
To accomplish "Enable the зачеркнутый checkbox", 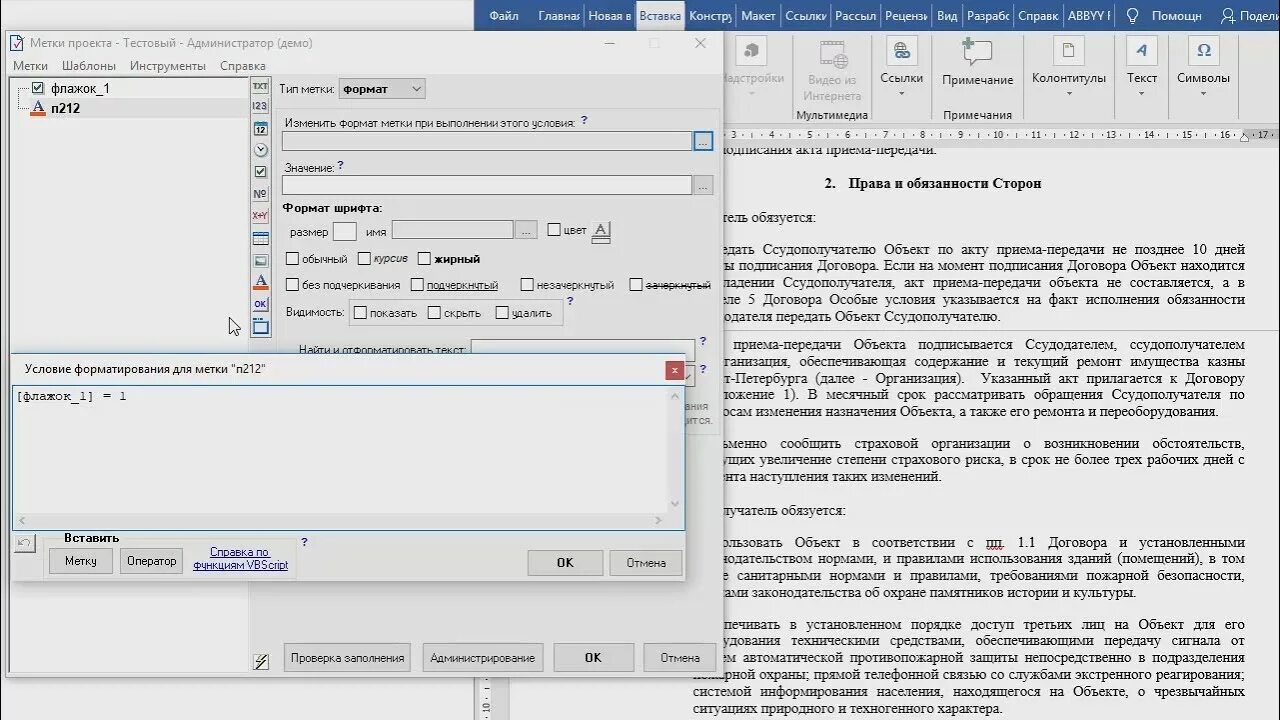I will [x=636, y=285].
